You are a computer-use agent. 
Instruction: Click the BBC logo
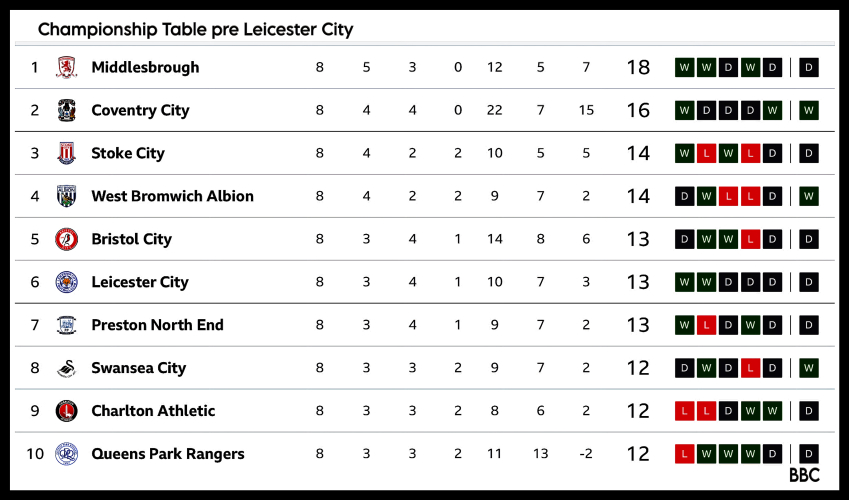[804, 475]
